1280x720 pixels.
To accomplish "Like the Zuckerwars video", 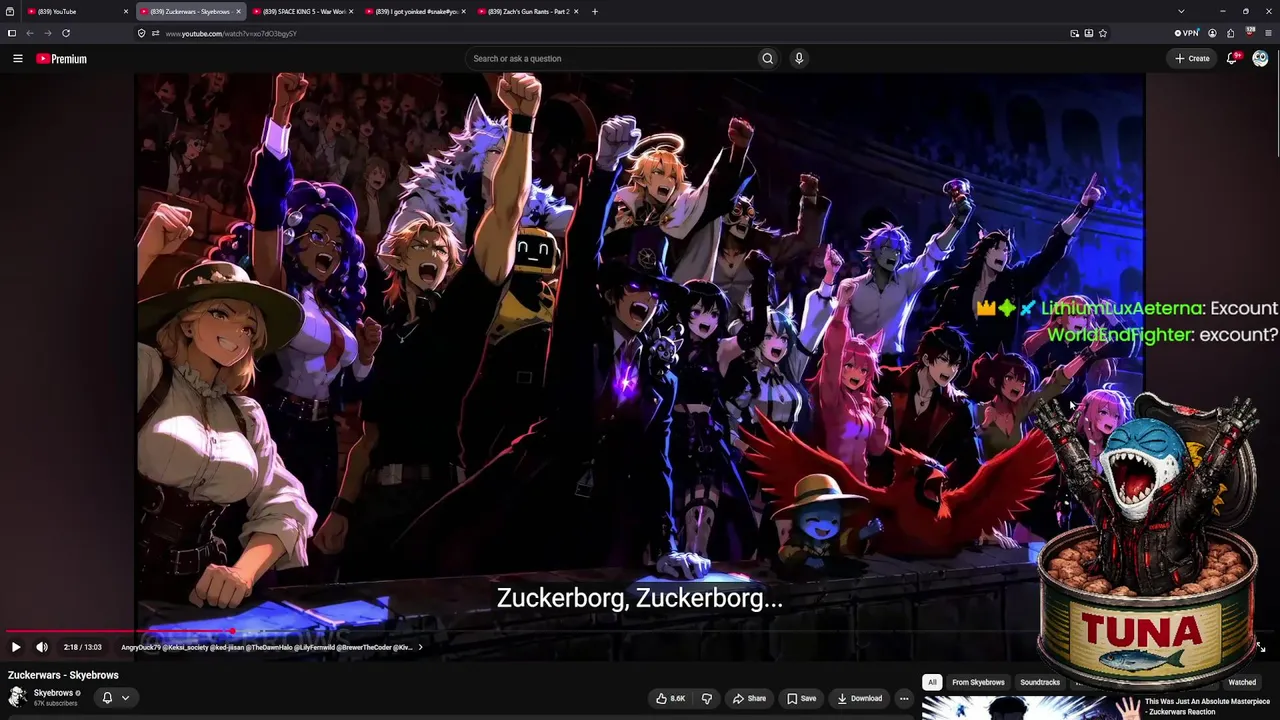I will 671,698.
